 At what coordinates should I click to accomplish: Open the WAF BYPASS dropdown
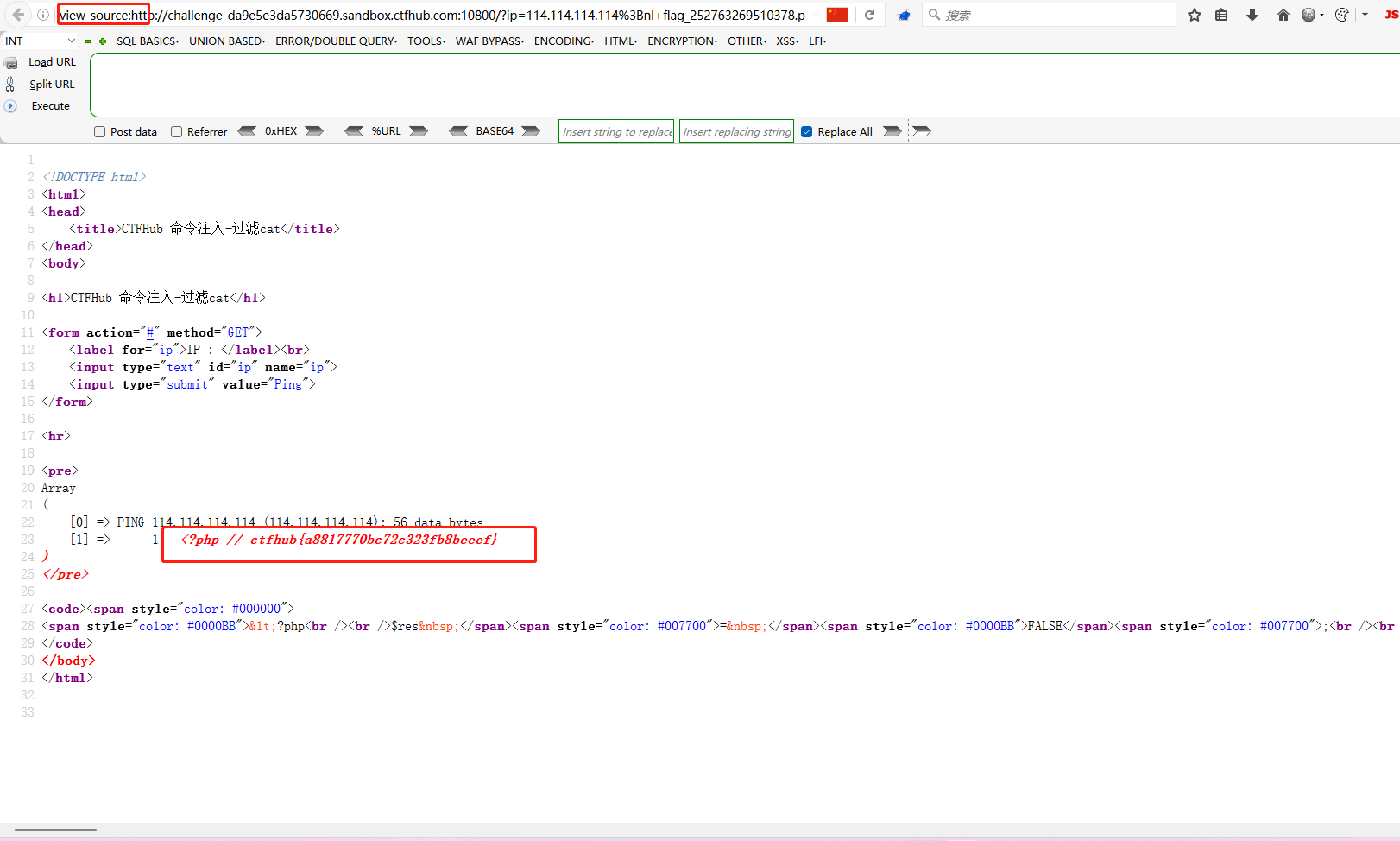coord(489,41)
